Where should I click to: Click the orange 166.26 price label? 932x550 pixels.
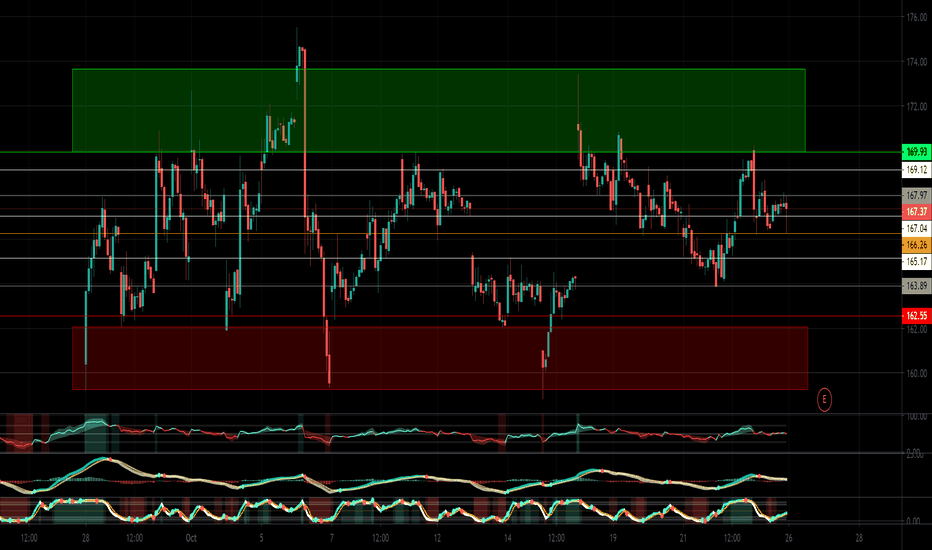click(x=917, y=245)
